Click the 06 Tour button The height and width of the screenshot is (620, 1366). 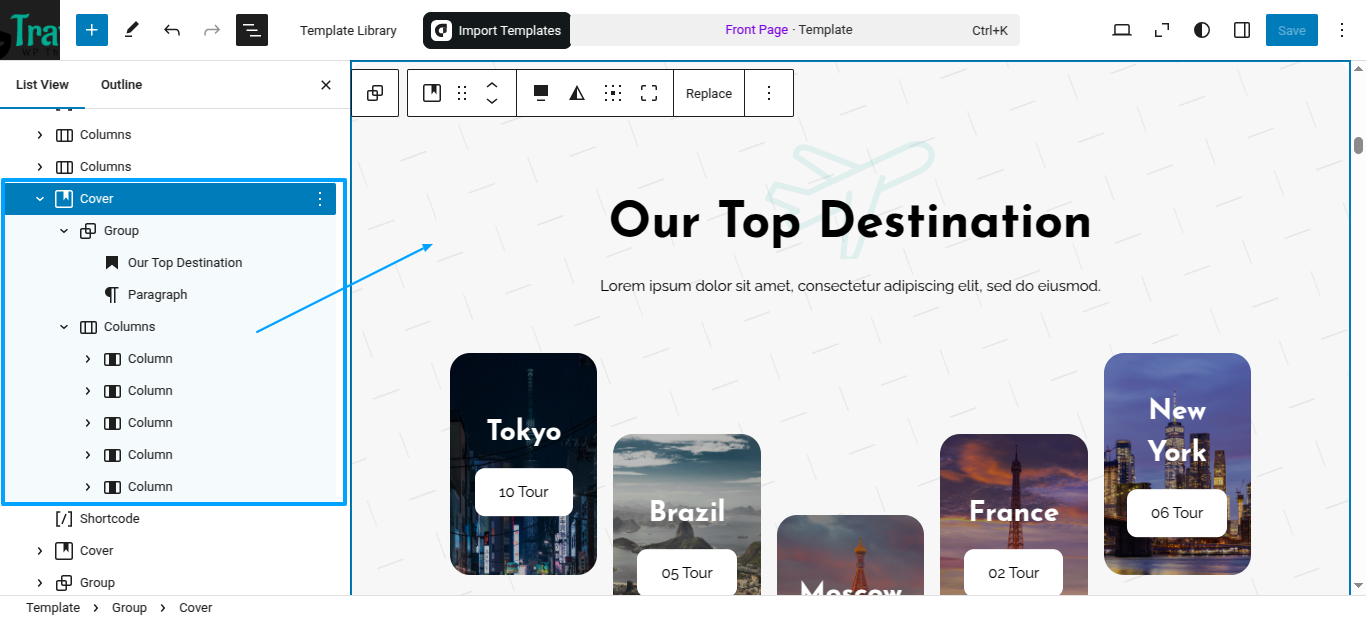coord(1177,513)
